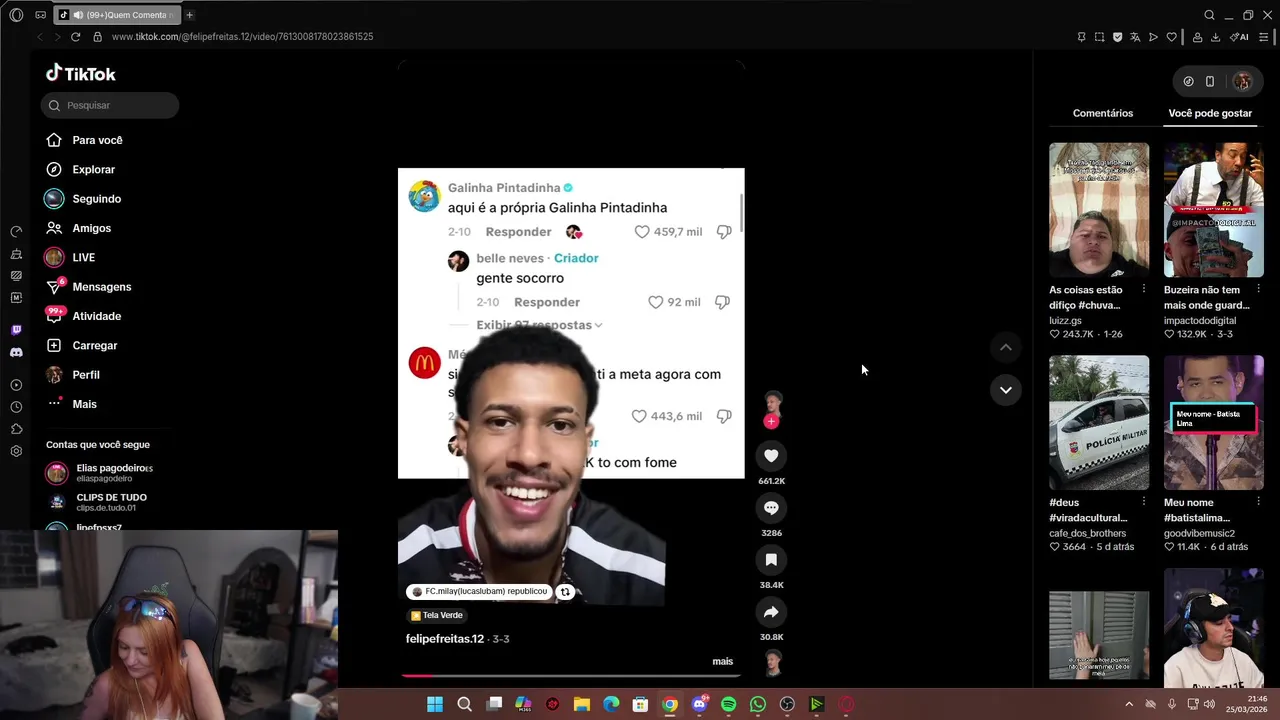The width and height of the screenshot is (1280, 720).
Task: Reload the page with the refresh icon
Action: click(x=75, y=37)
